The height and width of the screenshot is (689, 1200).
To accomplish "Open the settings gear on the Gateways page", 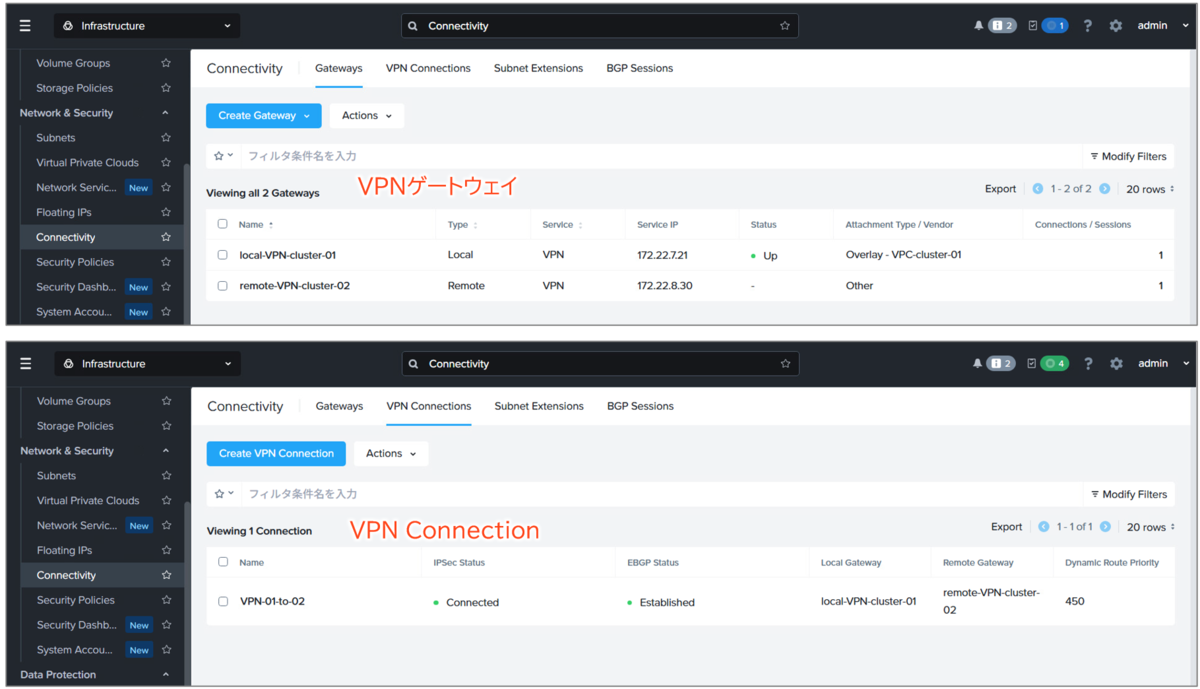I will [1116, 26].
